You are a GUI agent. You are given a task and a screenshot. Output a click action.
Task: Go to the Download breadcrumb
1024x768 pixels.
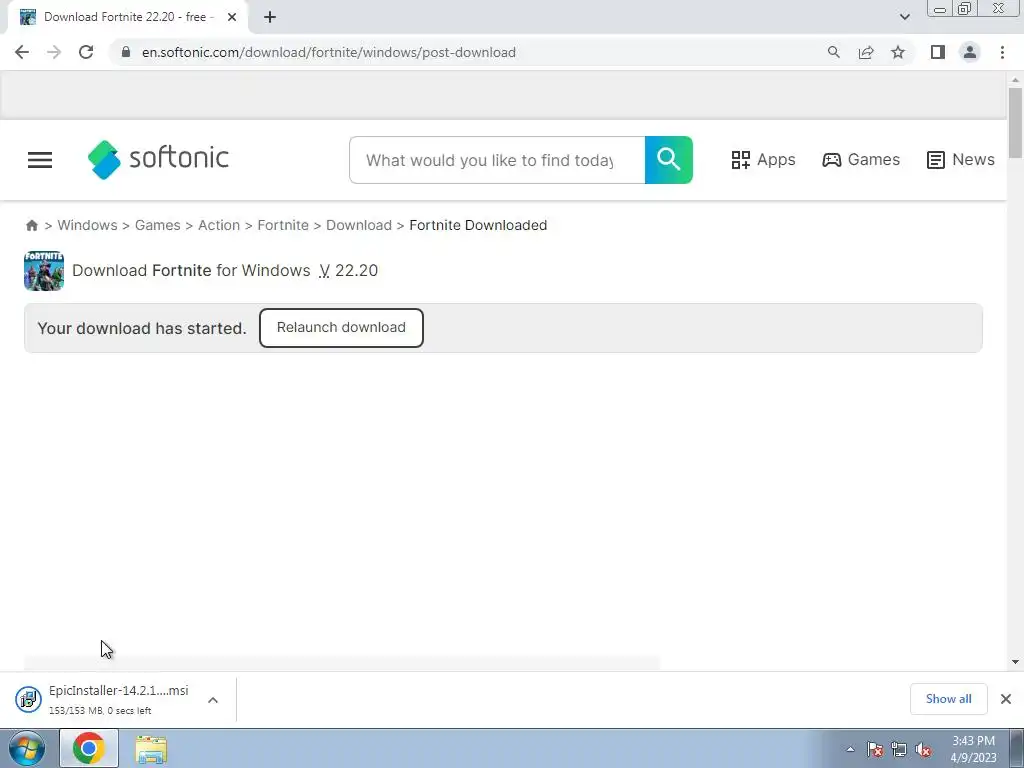359,225
